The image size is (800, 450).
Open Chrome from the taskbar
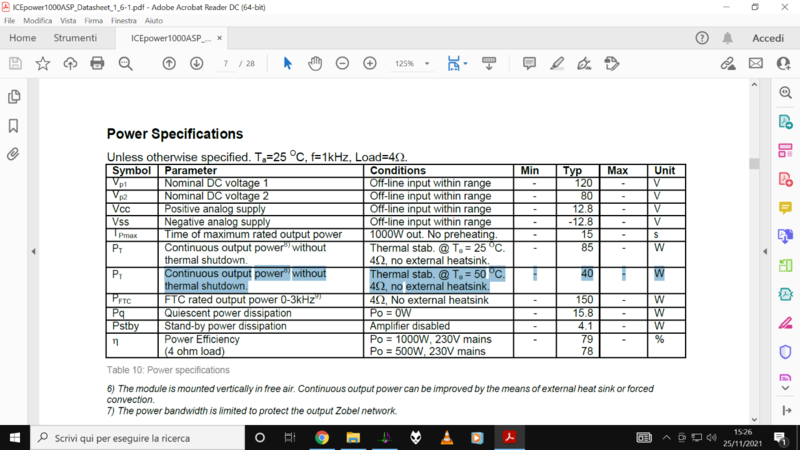(321, 438)
